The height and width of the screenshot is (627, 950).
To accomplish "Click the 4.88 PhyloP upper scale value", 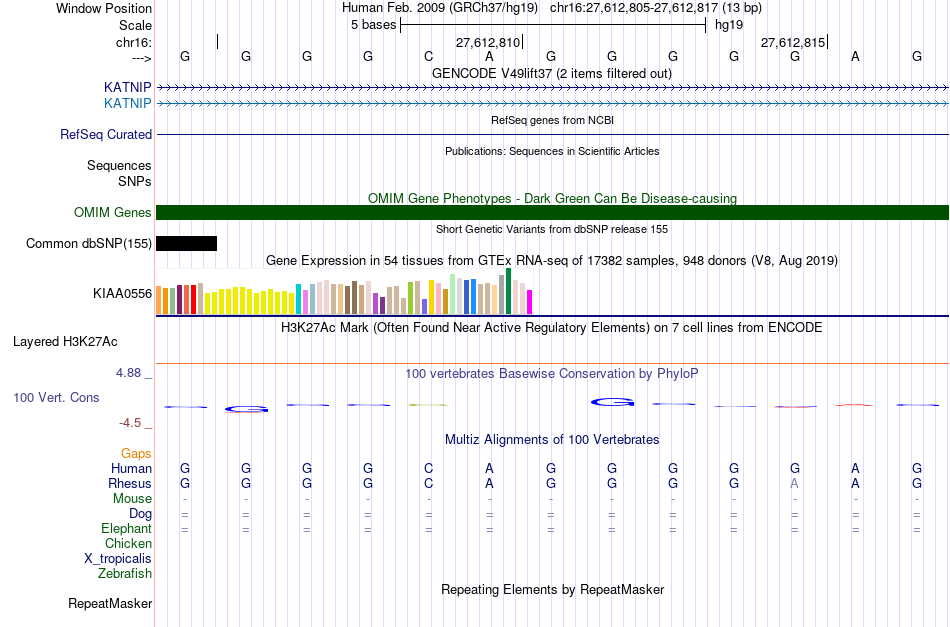I will click(128, 373).
